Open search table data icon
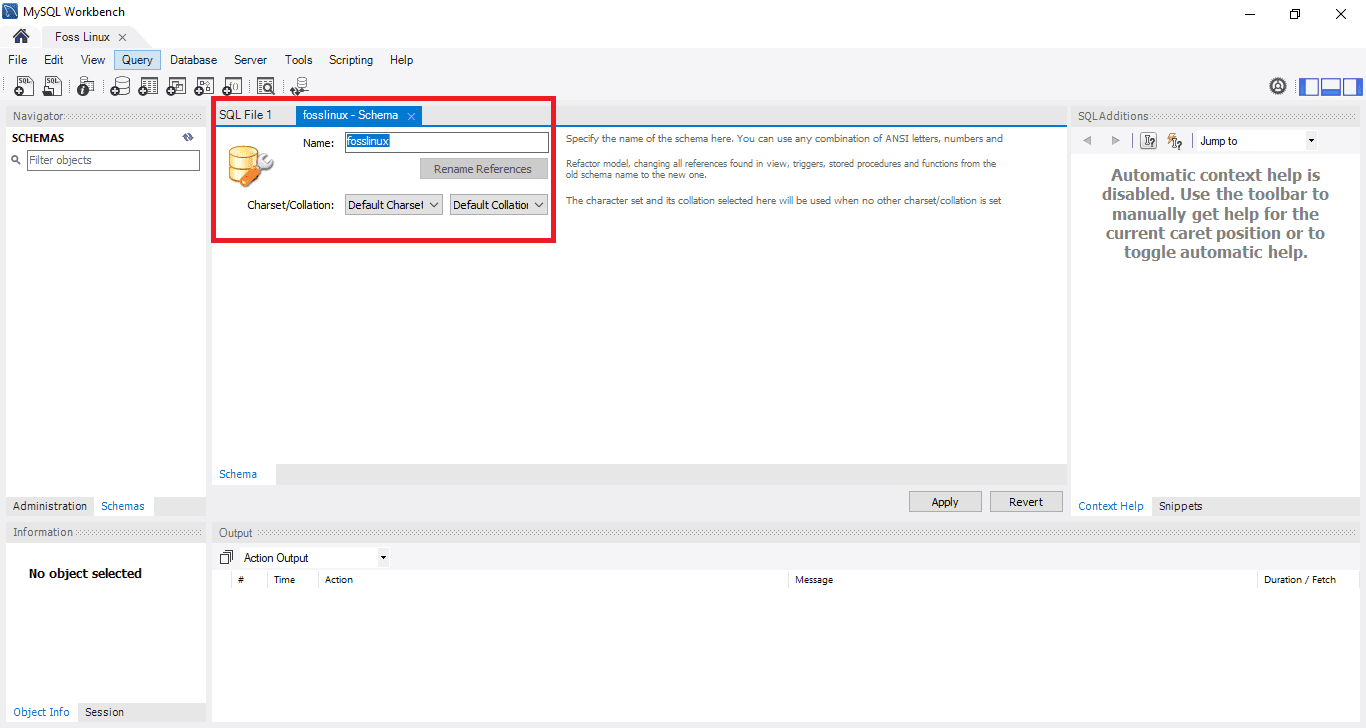This screenshot has width=1366, height=728. pos(265,87)
